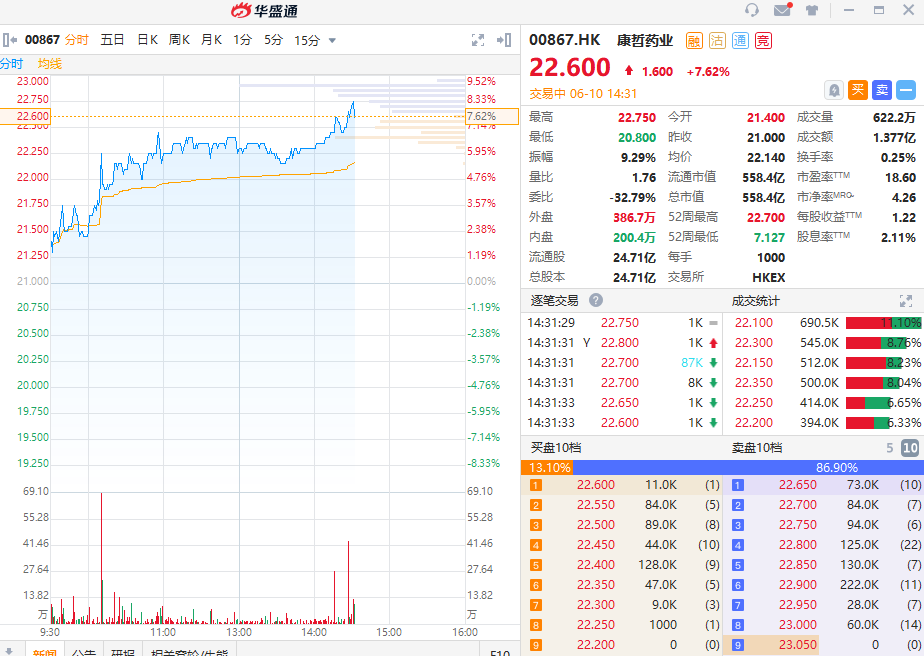Screen dimensions: 924x656
Task: Click ask level 1 price 22.650
Action: 798,485
